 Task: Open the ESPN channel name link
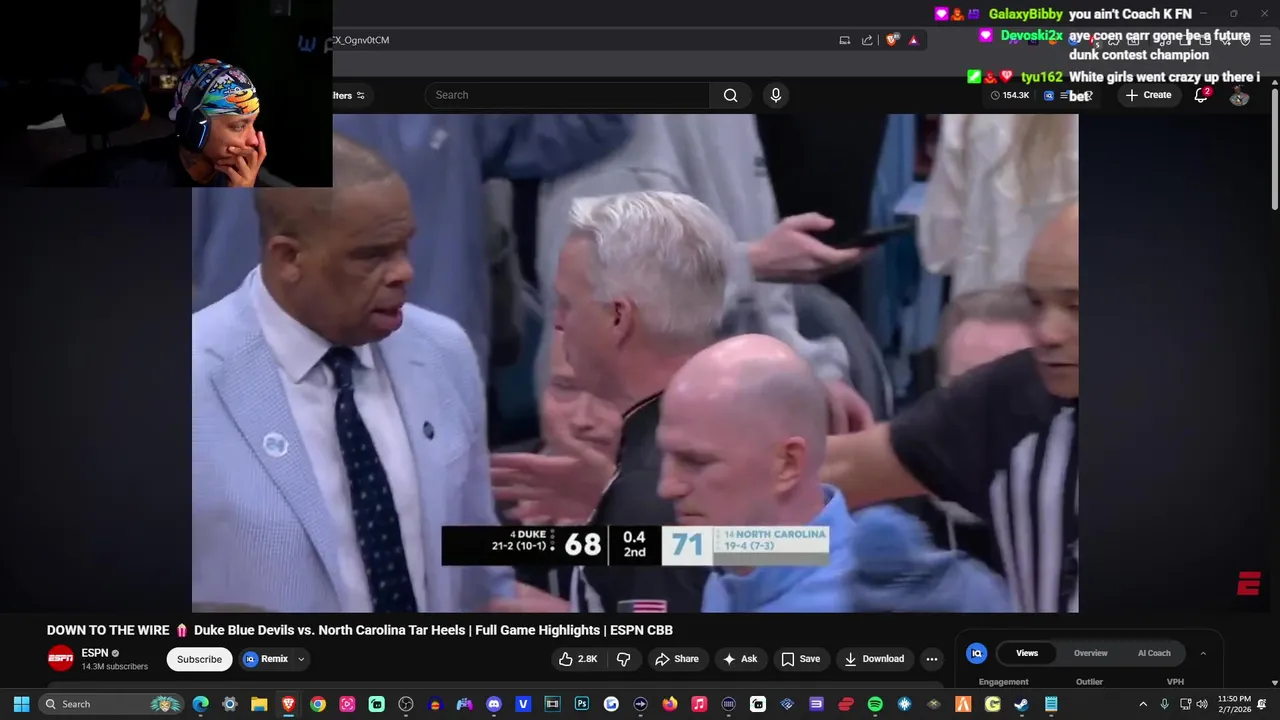pos(95,653)
